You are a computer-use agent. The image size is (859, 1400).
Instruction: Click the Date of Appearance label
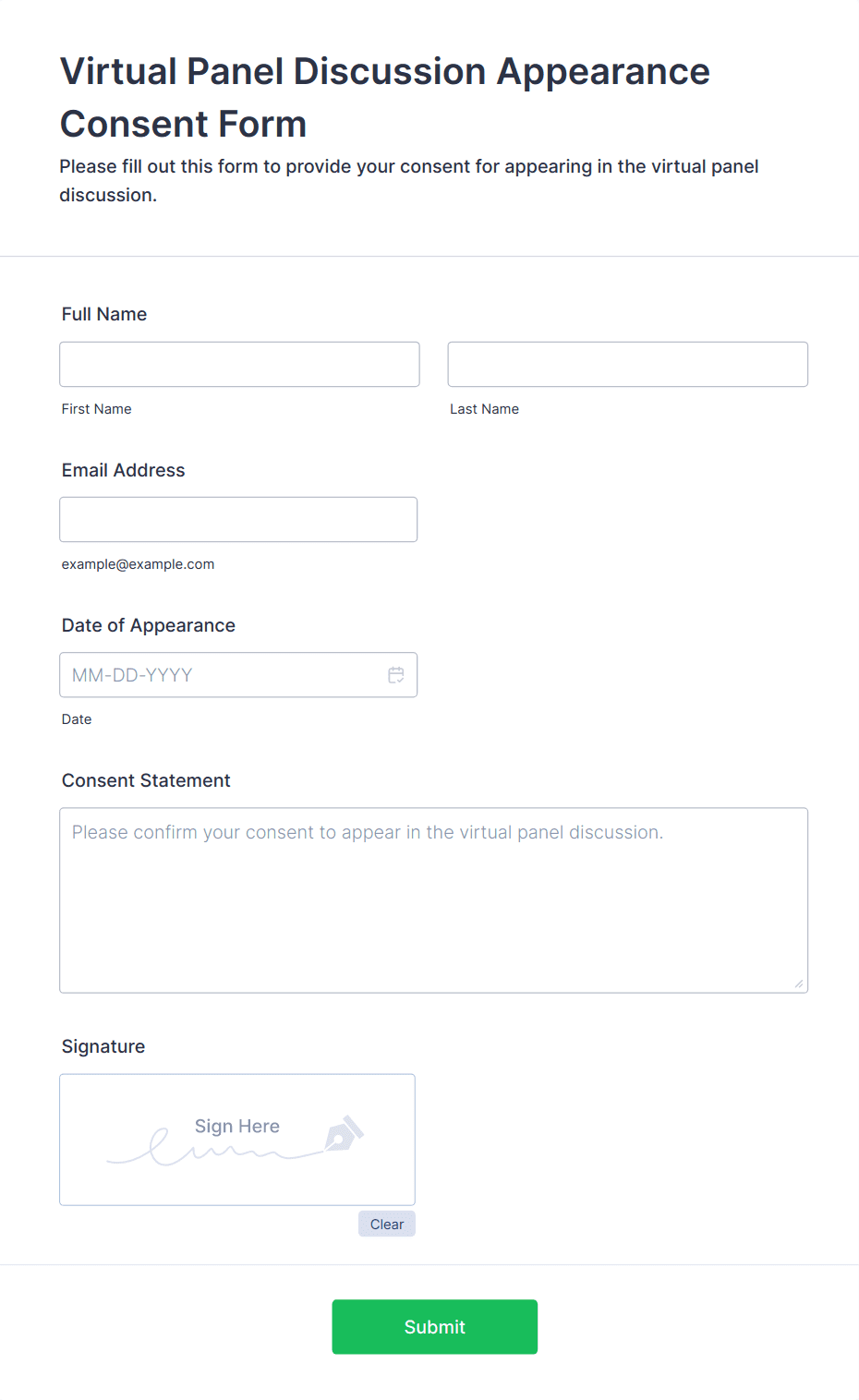click(148, 625)
